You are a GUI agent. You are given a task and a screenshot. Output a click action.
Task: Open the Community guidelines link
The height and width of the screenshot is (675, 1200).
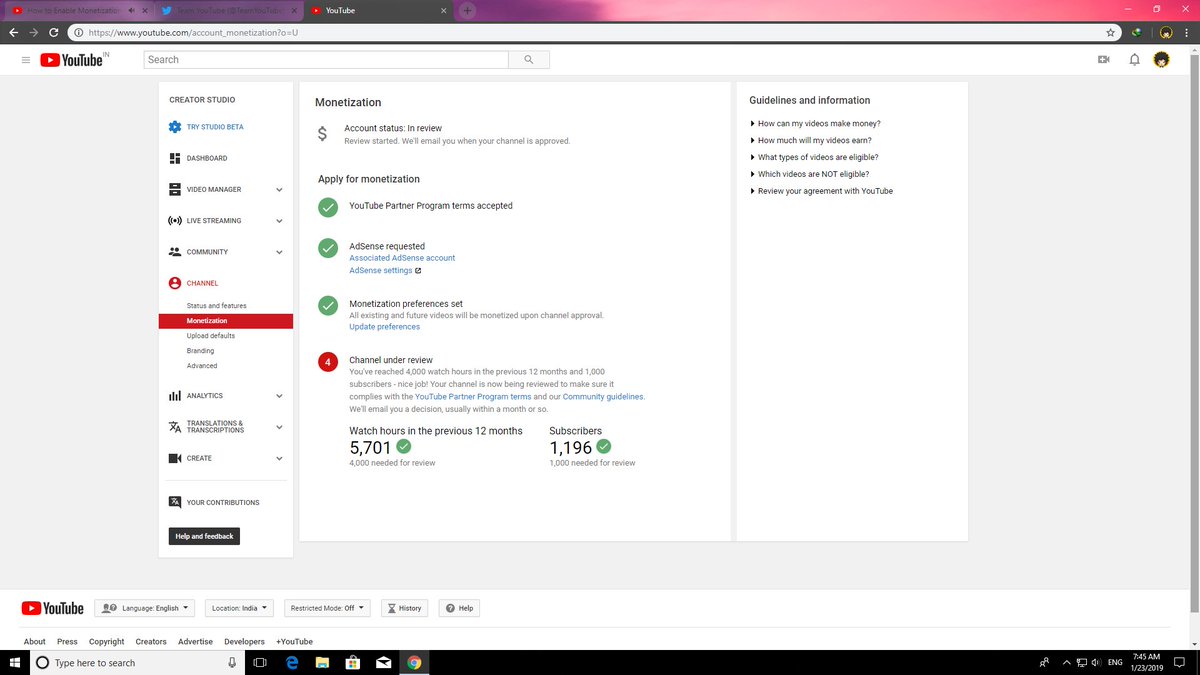click(x=603, y=397)
